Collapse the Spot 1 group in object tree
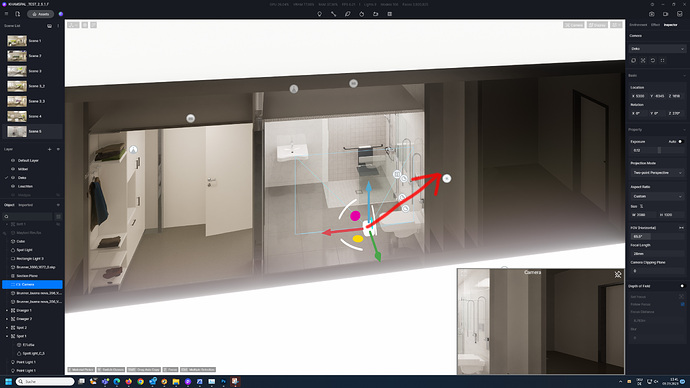The height and width of the screenshot is (388, 690). coord(7,336)
